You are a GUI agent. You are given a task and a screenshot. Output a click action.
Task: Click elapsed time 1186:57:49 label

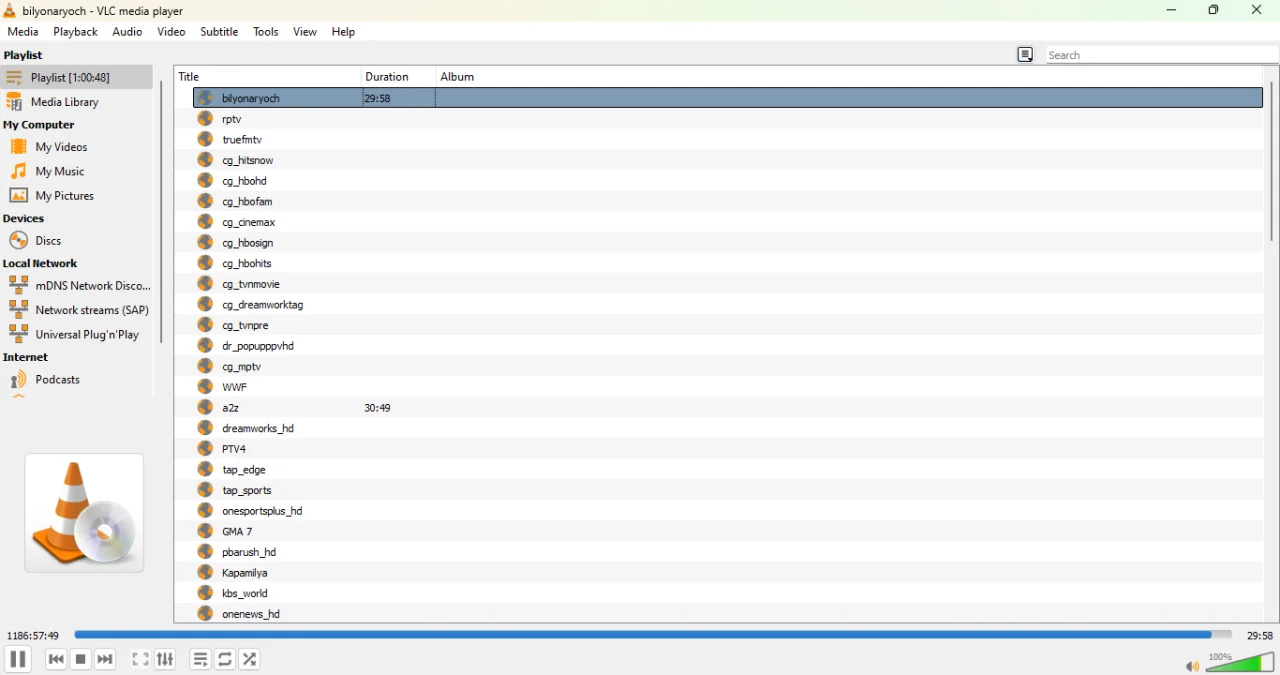point(33,636)
